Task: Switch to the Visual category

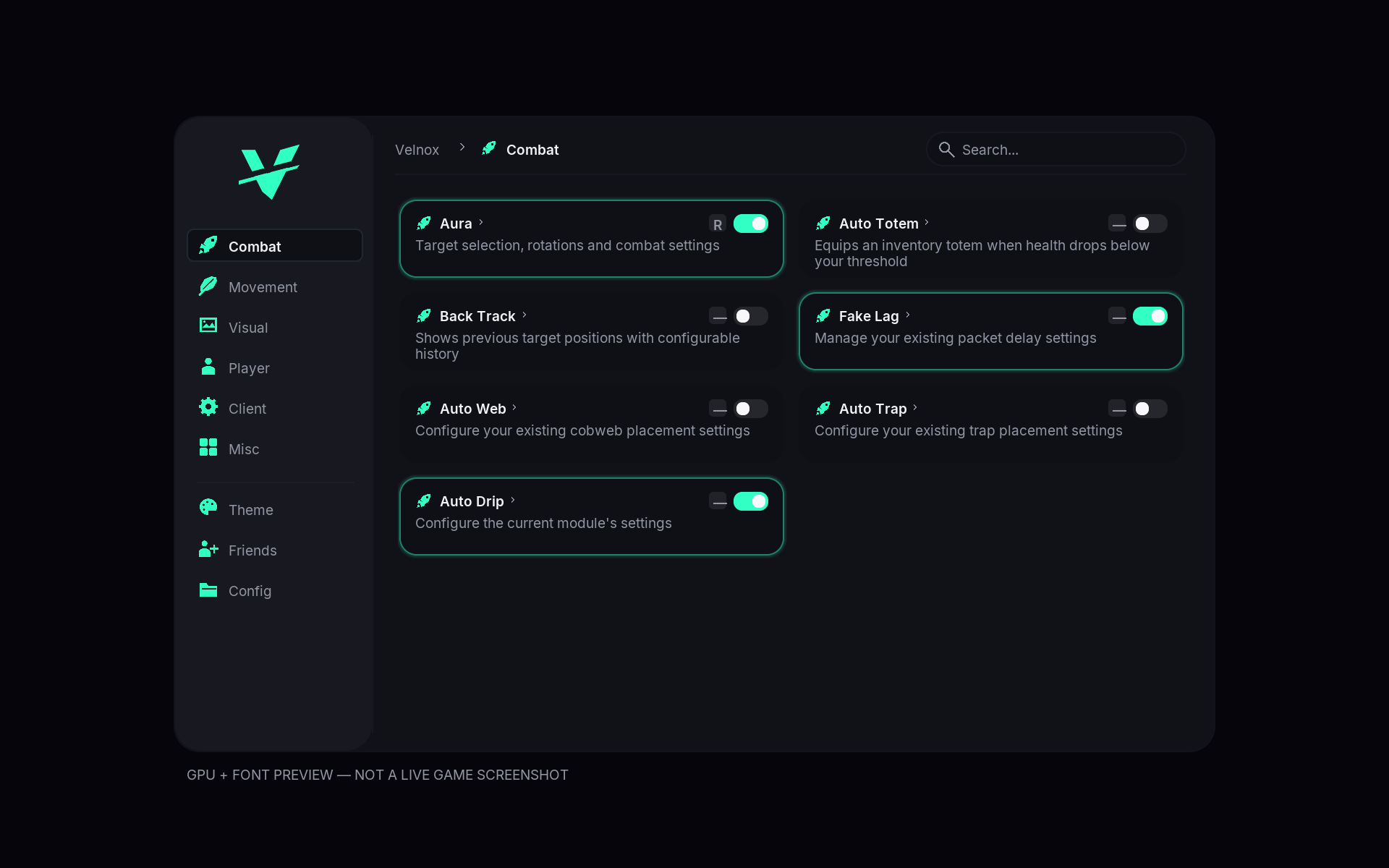Action: (275, 327)
